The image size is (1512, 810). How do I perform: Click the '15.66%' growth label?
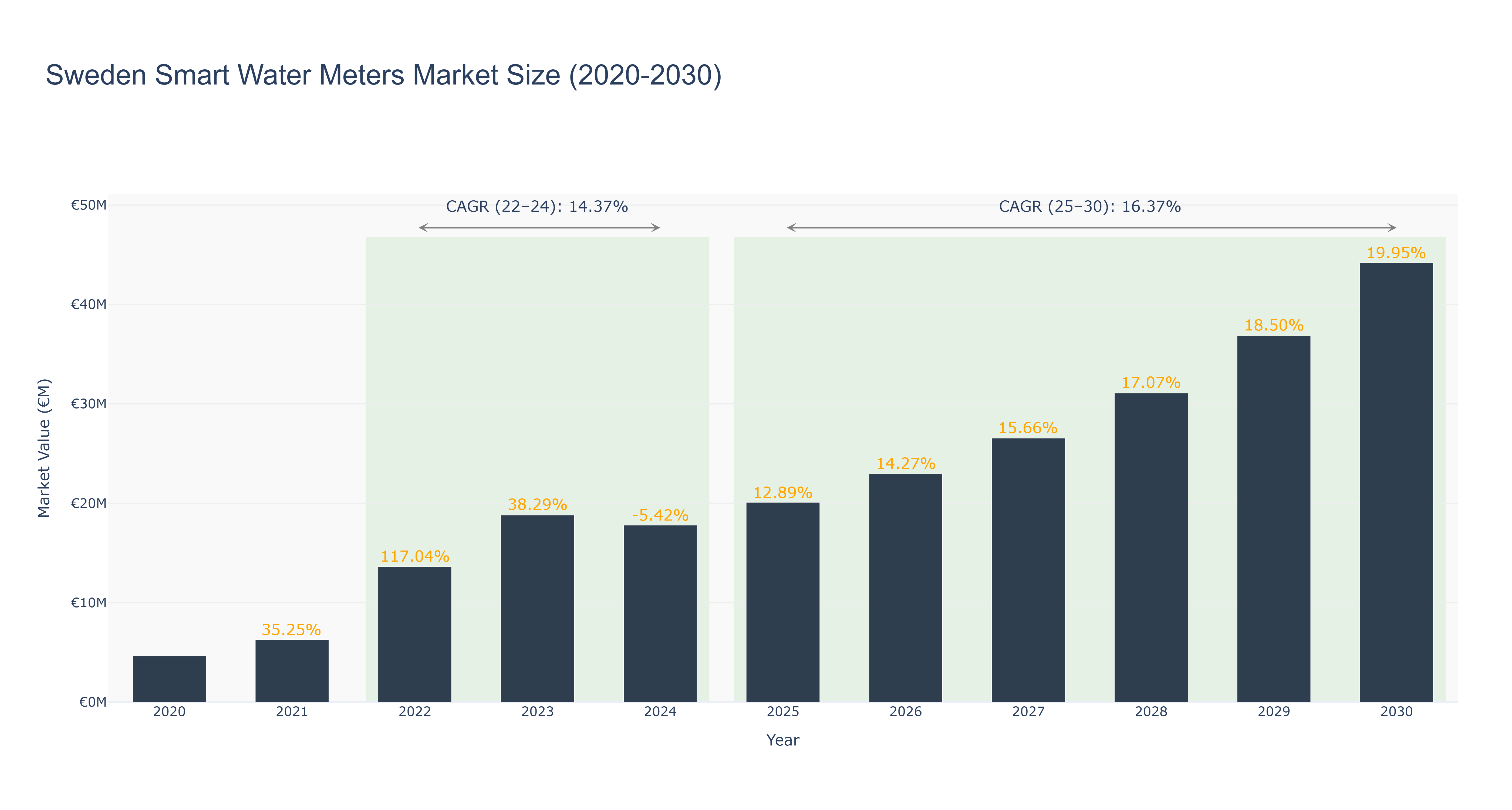1028,428
